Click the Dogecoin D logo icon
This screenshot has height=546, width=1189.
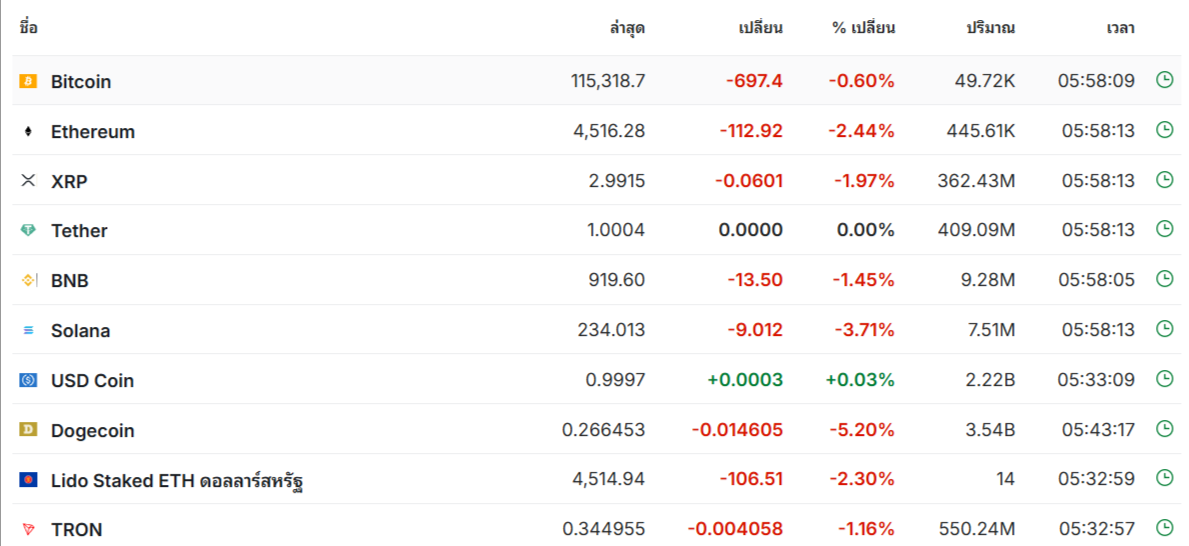coord(28,430)
